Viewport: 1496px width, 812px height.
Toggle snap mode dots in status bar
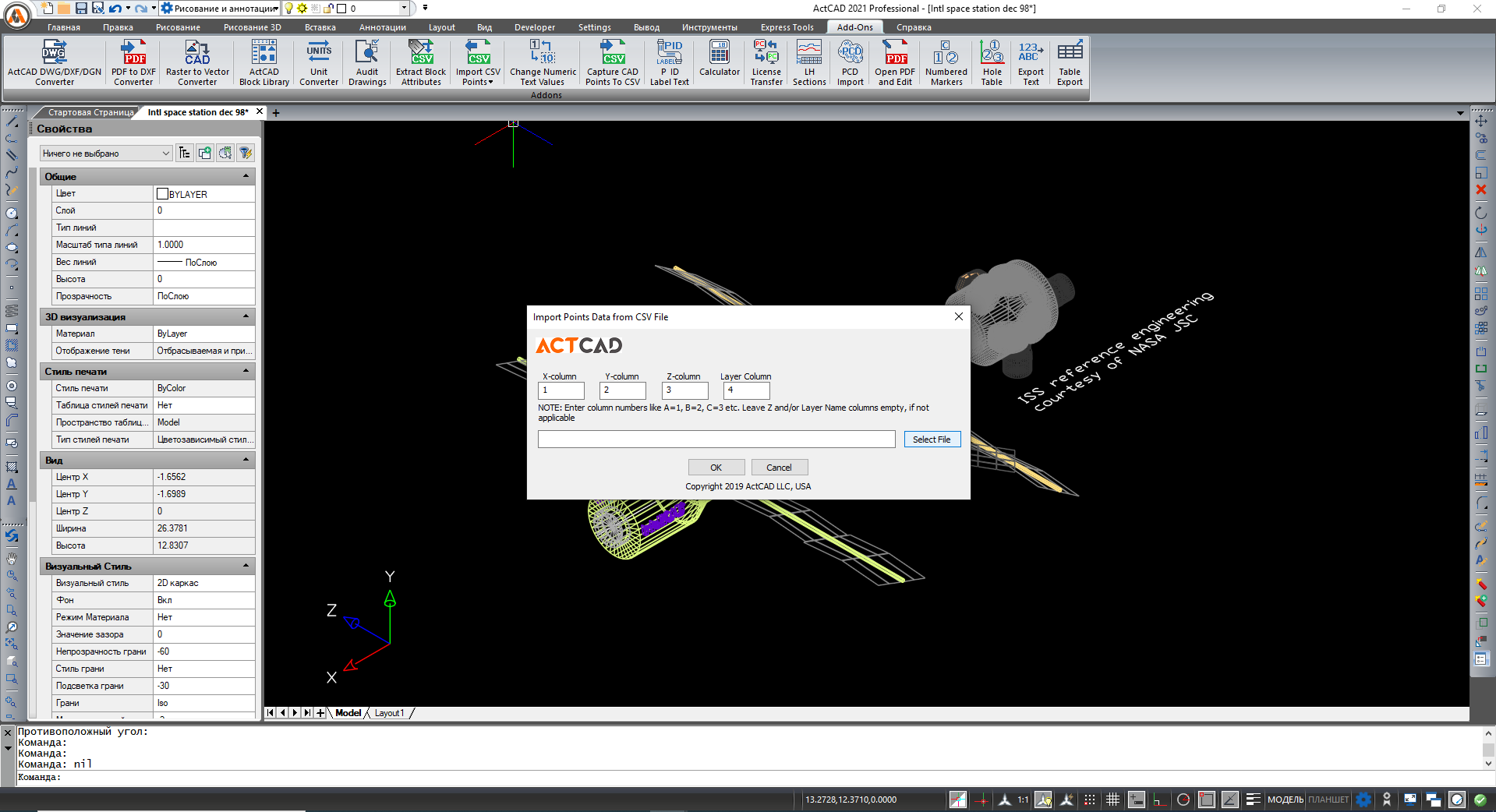click(x=1090, y=800)
